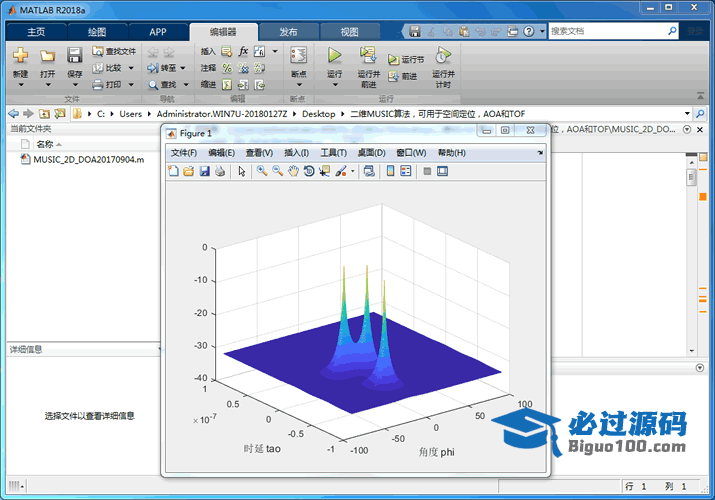715x500 pixels.
Task: Switch to the APP ribbon tab
Action: 158,32
